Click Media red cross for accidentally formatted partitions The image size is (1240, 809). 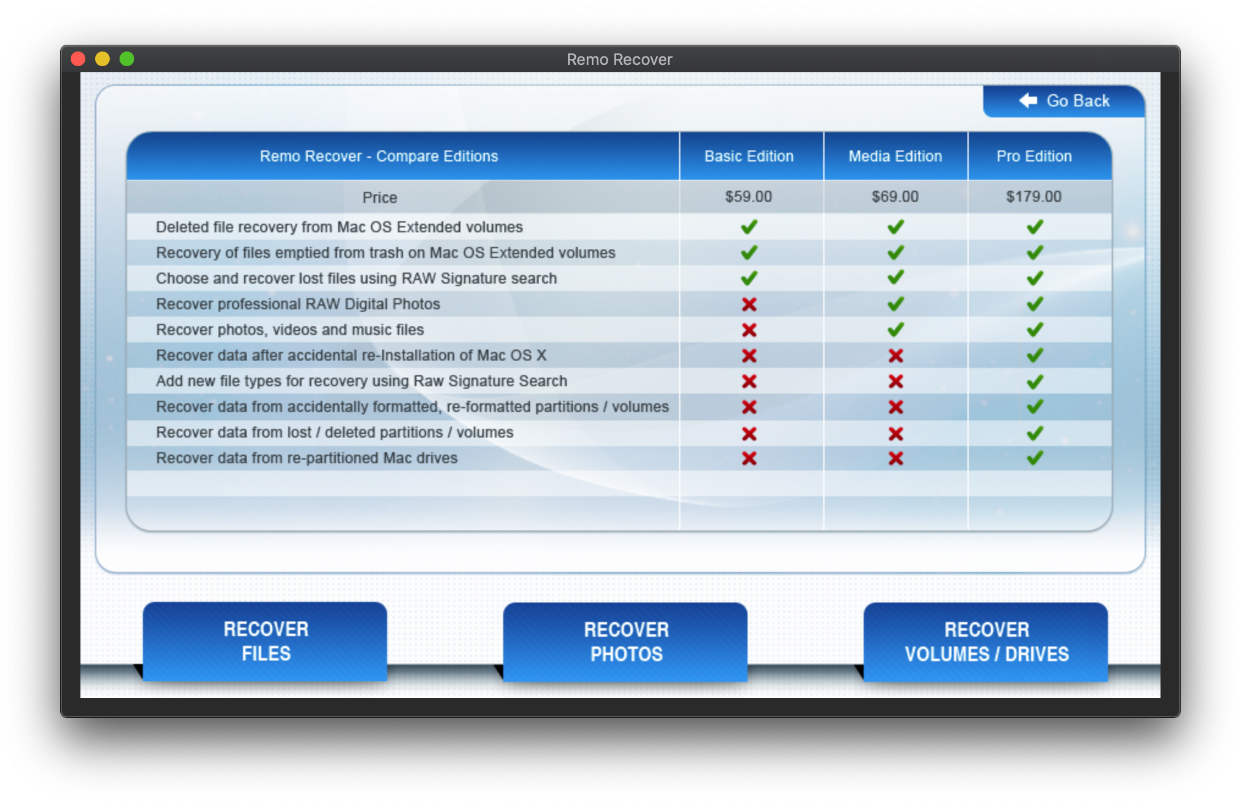(895, 407)
